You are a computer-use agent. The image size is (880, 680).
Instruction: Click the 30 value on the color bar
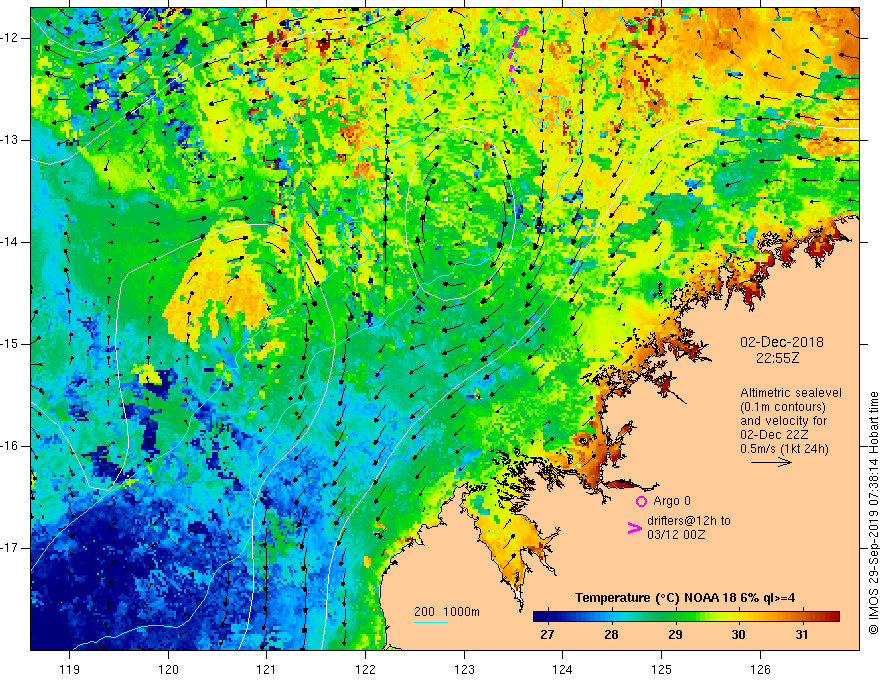coord(739,635)
